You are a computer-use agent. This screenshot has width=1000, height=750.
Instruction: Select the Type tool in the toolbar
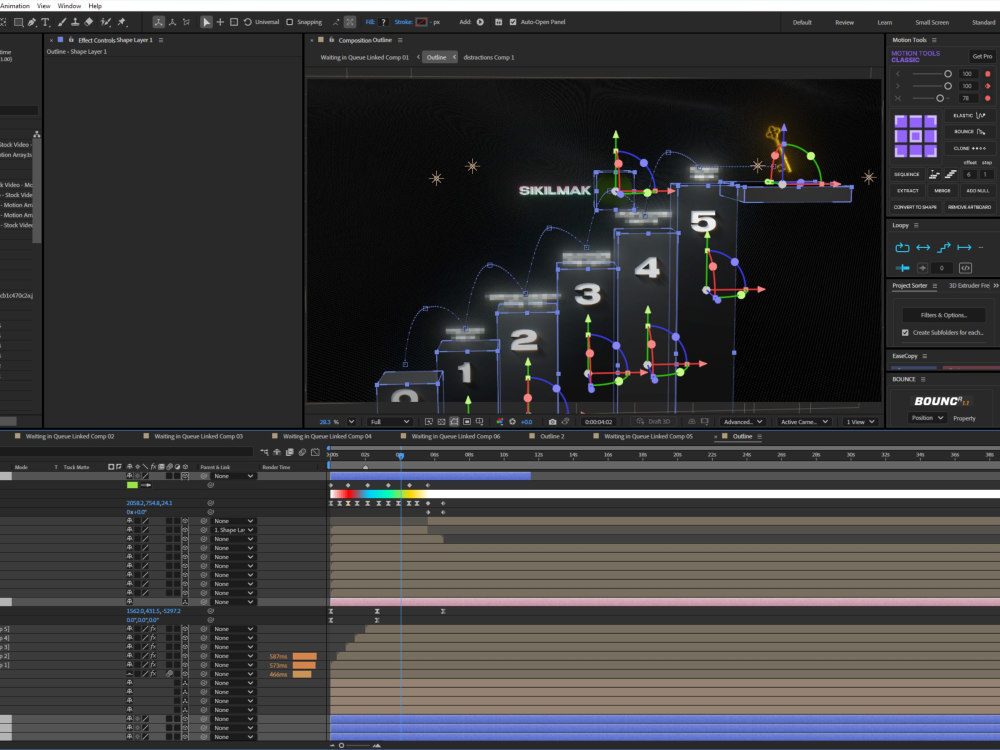point(45,22)
